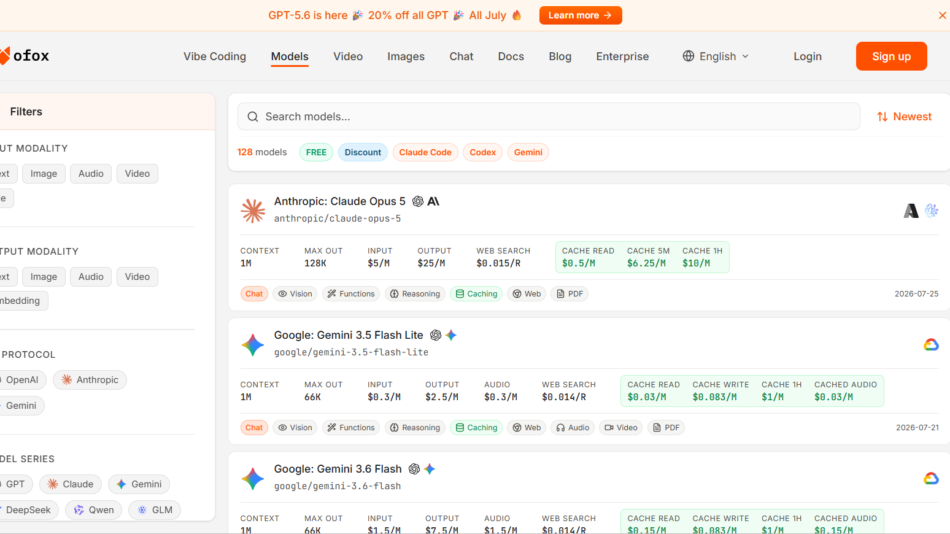Click the search magnifier icon
Viewport: 950px width, 534px height.
[x=253, y=116]
